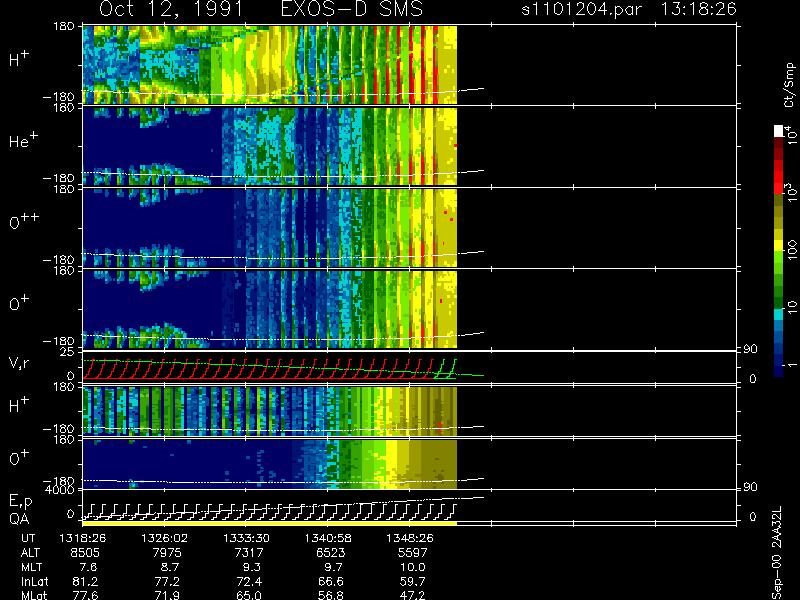Screen dimensions: 800x600
Task: Click the "QA" row label
Action: [19, 519]
